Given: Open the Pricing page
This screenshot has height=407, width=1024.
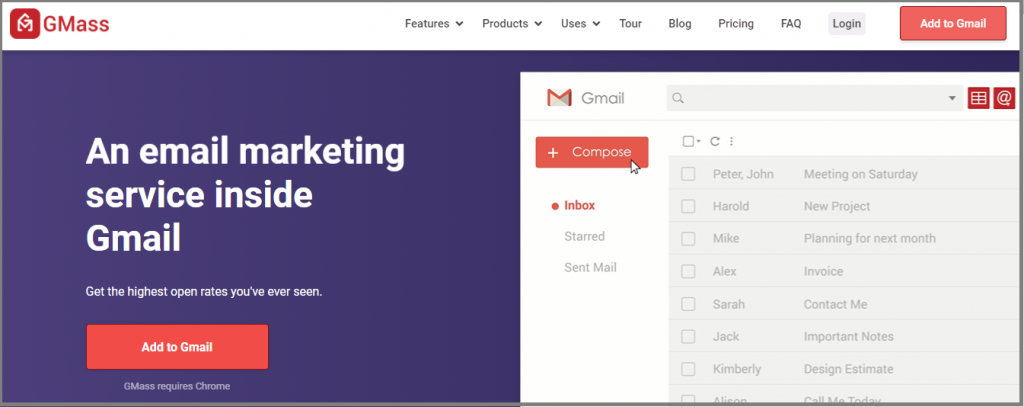Looking at the screenshot, I should pos(736,24).
